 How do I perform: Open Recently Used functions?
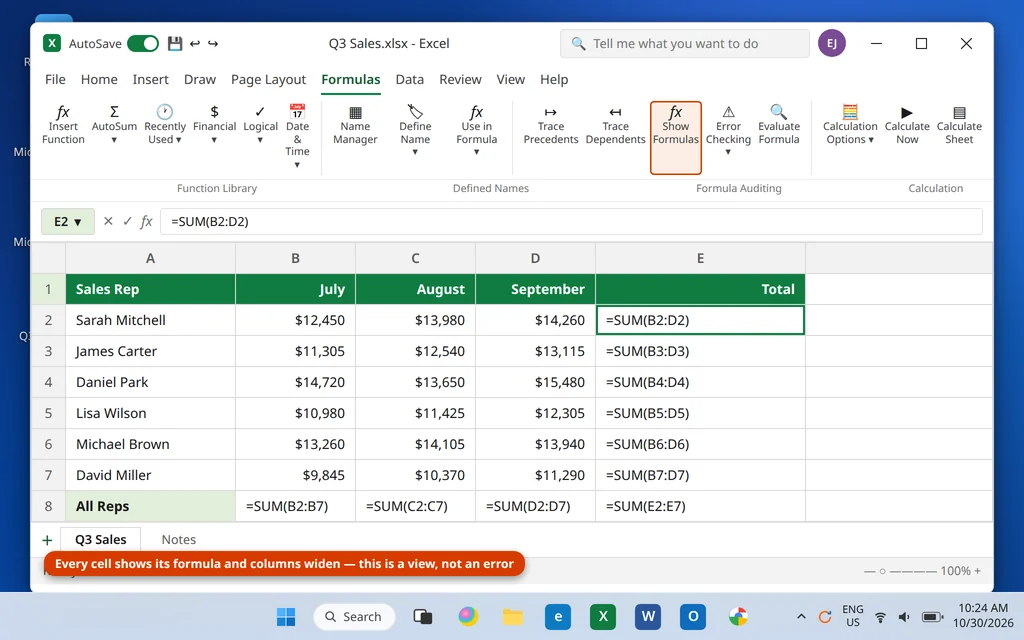(165, 125)
